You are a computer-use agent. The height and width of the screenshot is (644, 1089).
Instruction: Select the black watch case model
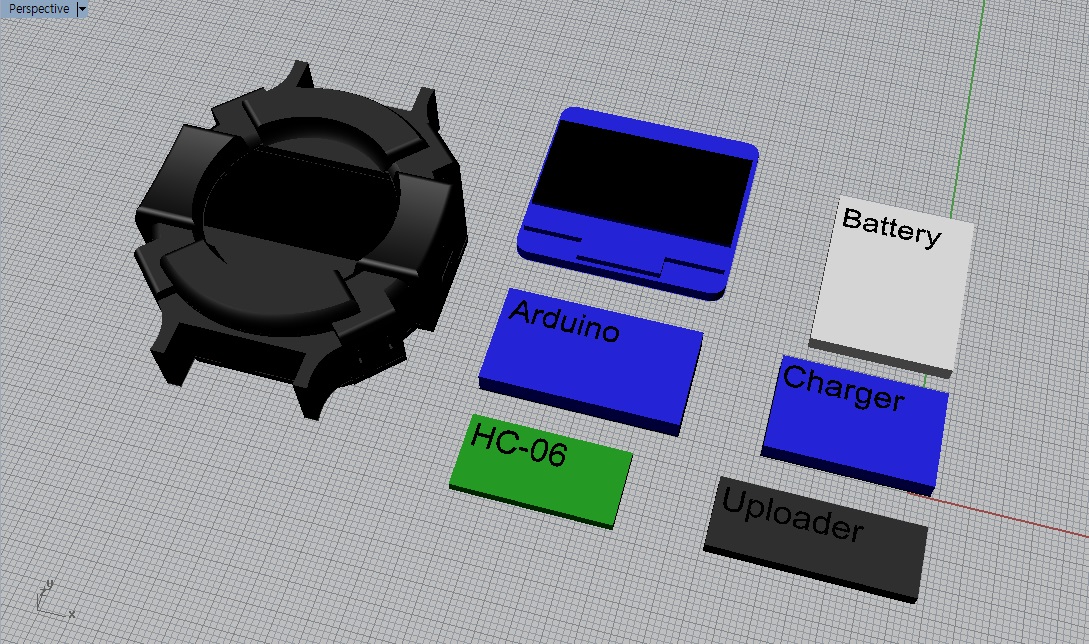[300, 240]
